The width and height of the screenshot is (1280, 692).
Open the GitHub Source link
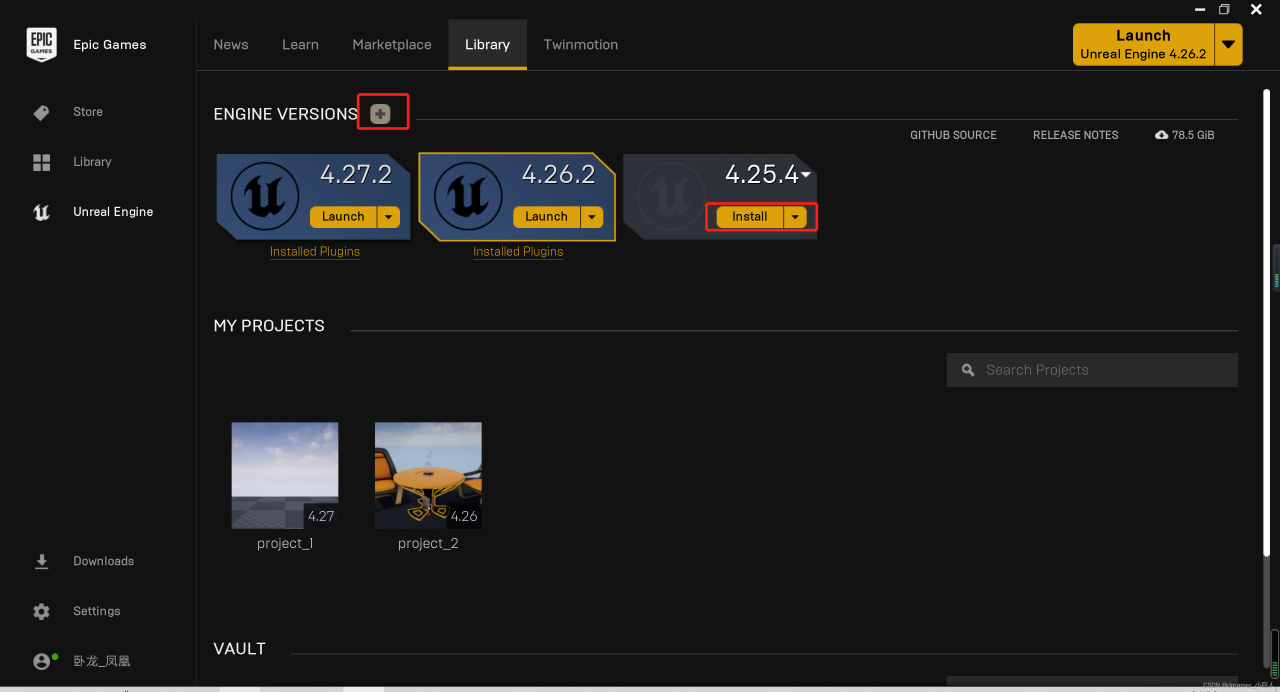click(x=953, y=135)
